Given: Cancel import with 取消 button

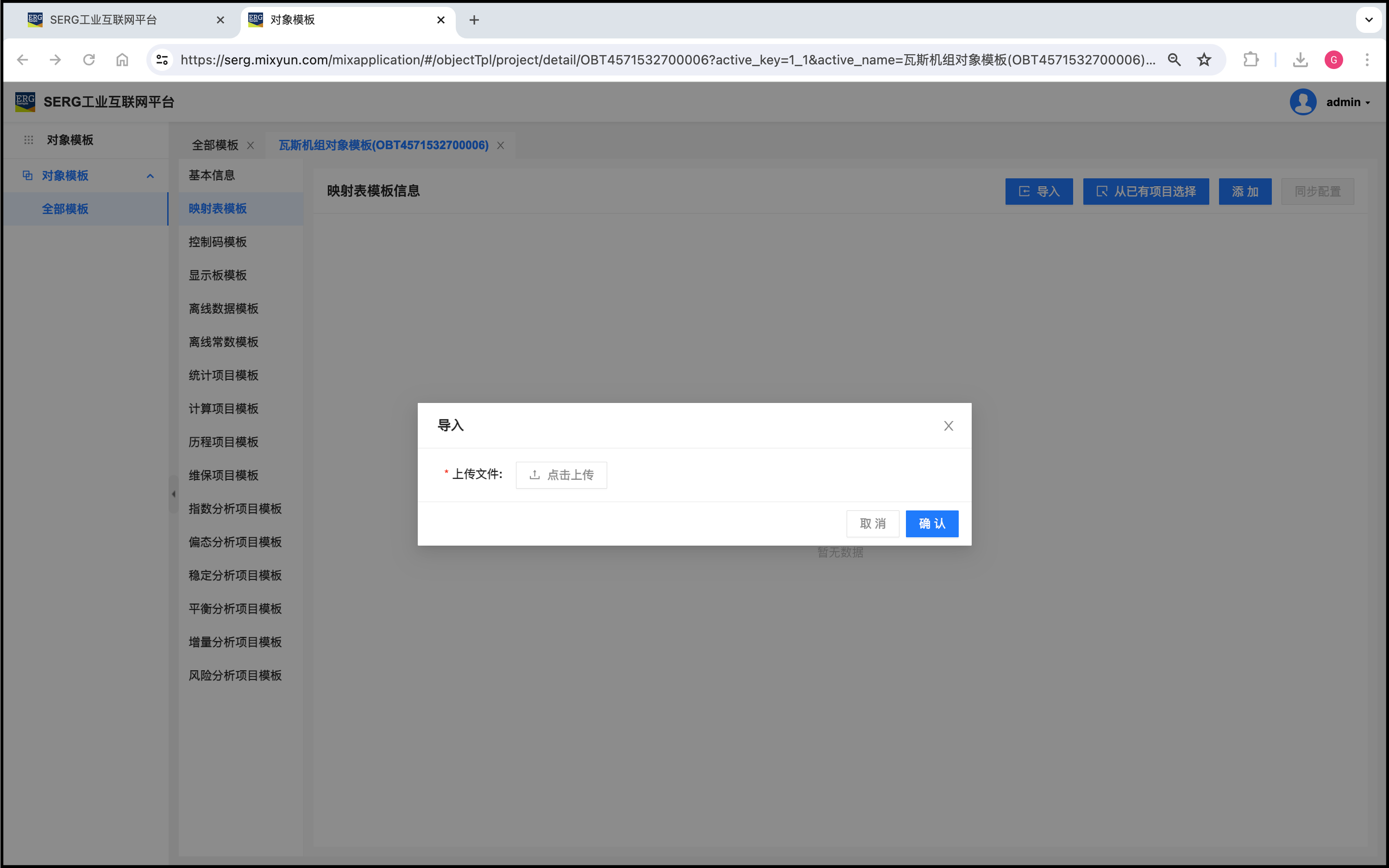Looking at the screenshot, I should pos(873,523).
